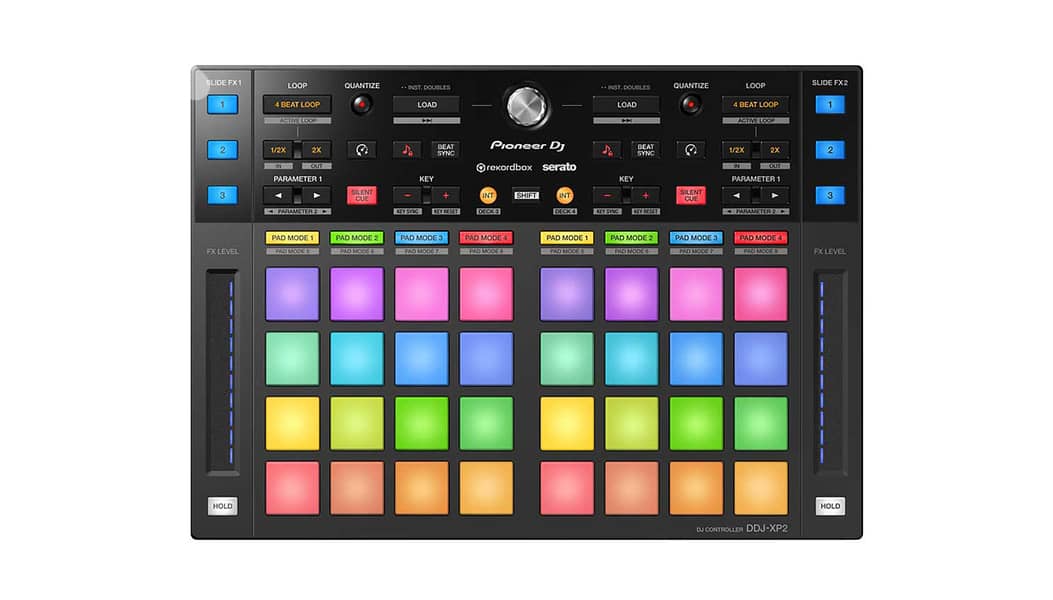Hit the cyan performance pad on left deck
The height and width of the screenshot is (600, 1053).
(357, 359)
